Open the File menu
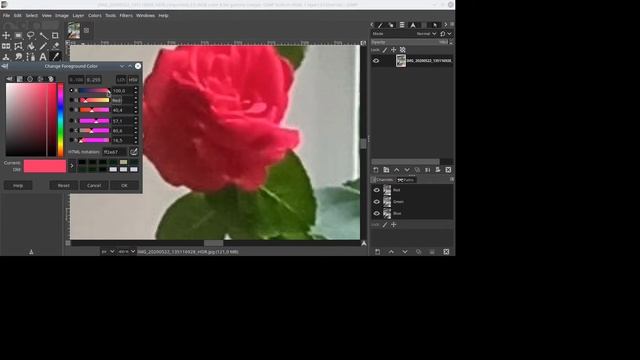The height and width of the screenshot is (360, 640). [6, 16]
